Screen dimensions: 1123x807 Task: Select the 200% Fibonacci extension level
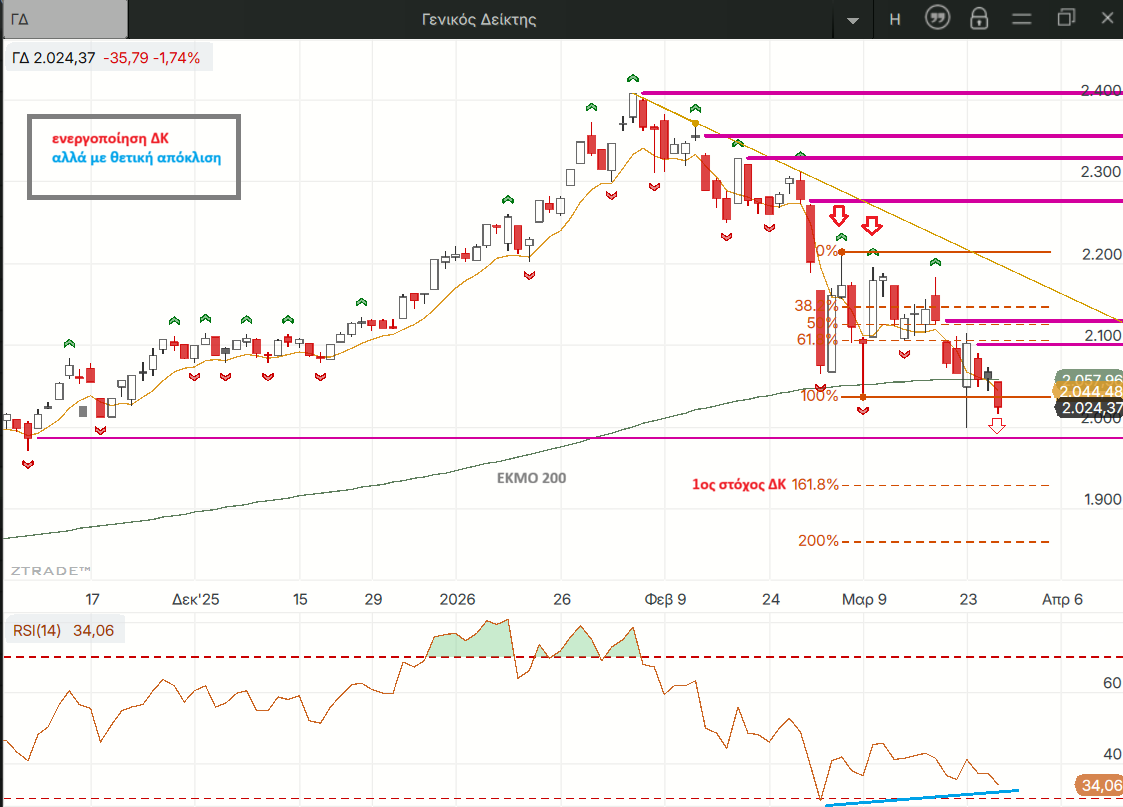pos(818,541)
